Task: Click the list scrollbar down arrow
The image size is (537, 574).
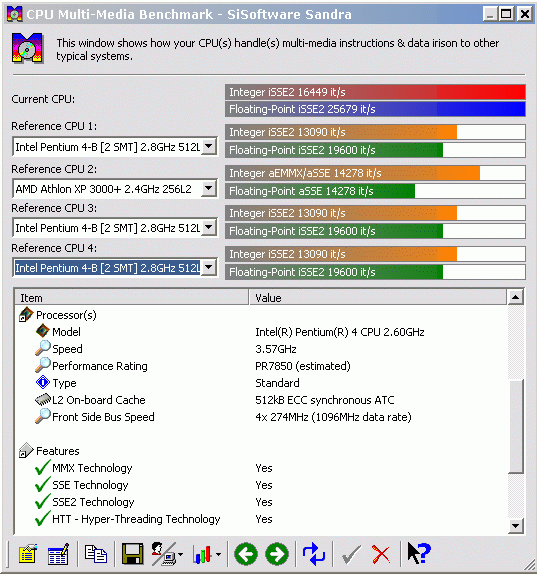Action: pos(515,526)
